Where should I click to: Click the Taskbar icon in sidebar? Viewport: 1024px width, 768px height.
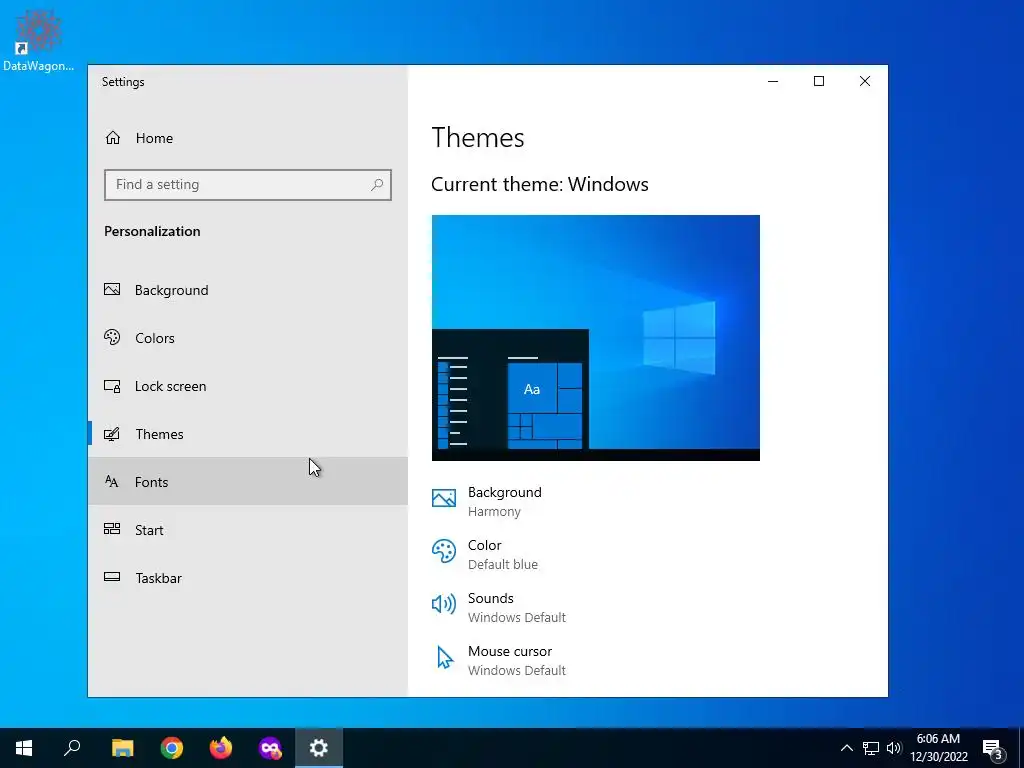click(x=112, y=577)
